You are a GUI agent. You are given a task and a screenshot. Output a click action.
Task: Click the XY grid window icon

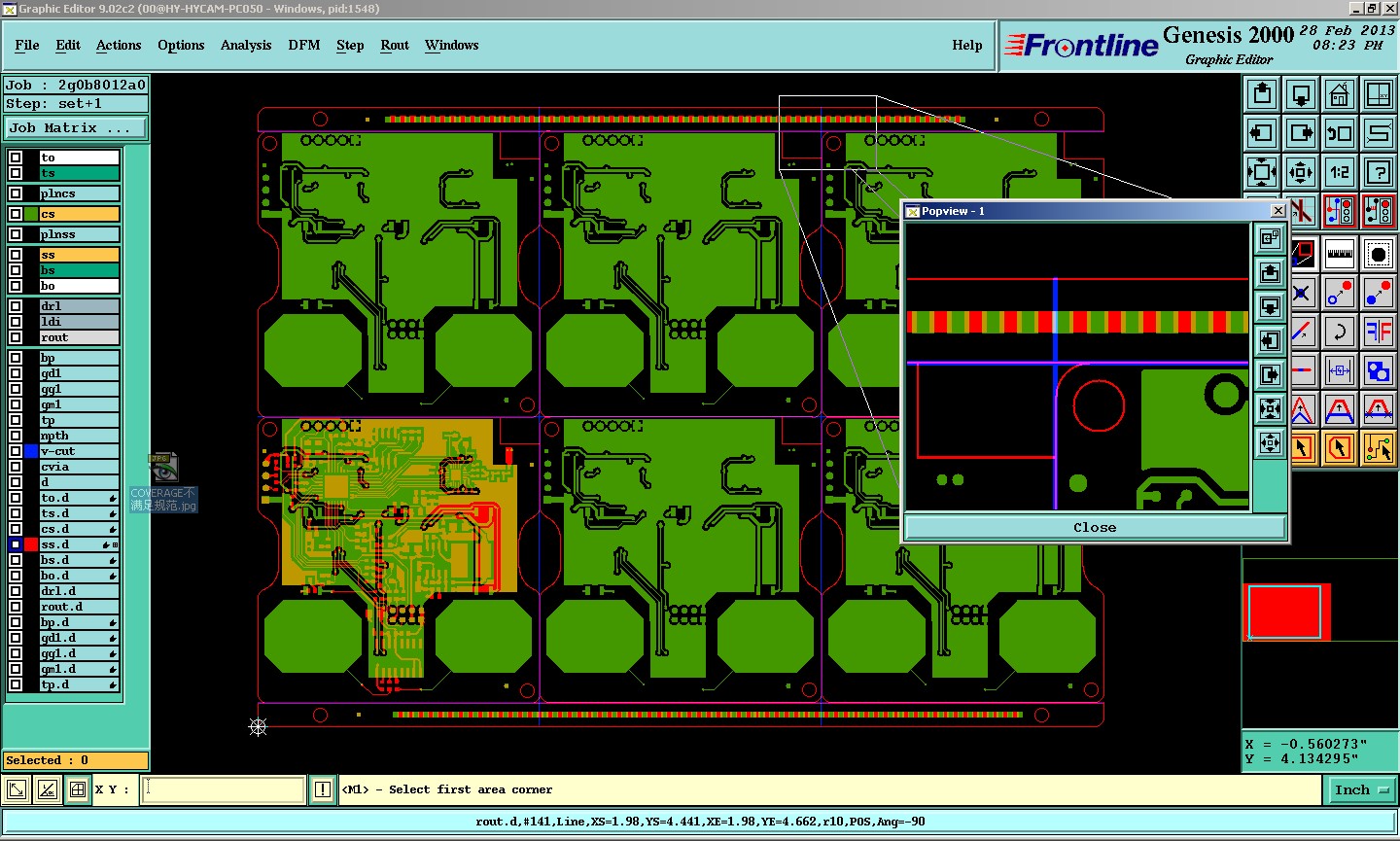click(x=1379, y=94)
